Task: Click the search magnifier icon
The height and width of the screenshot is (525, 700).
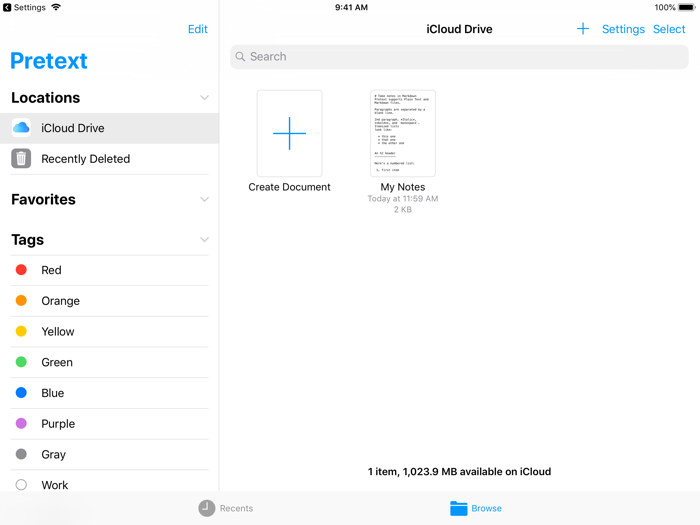Action: [x=240, y=57]
